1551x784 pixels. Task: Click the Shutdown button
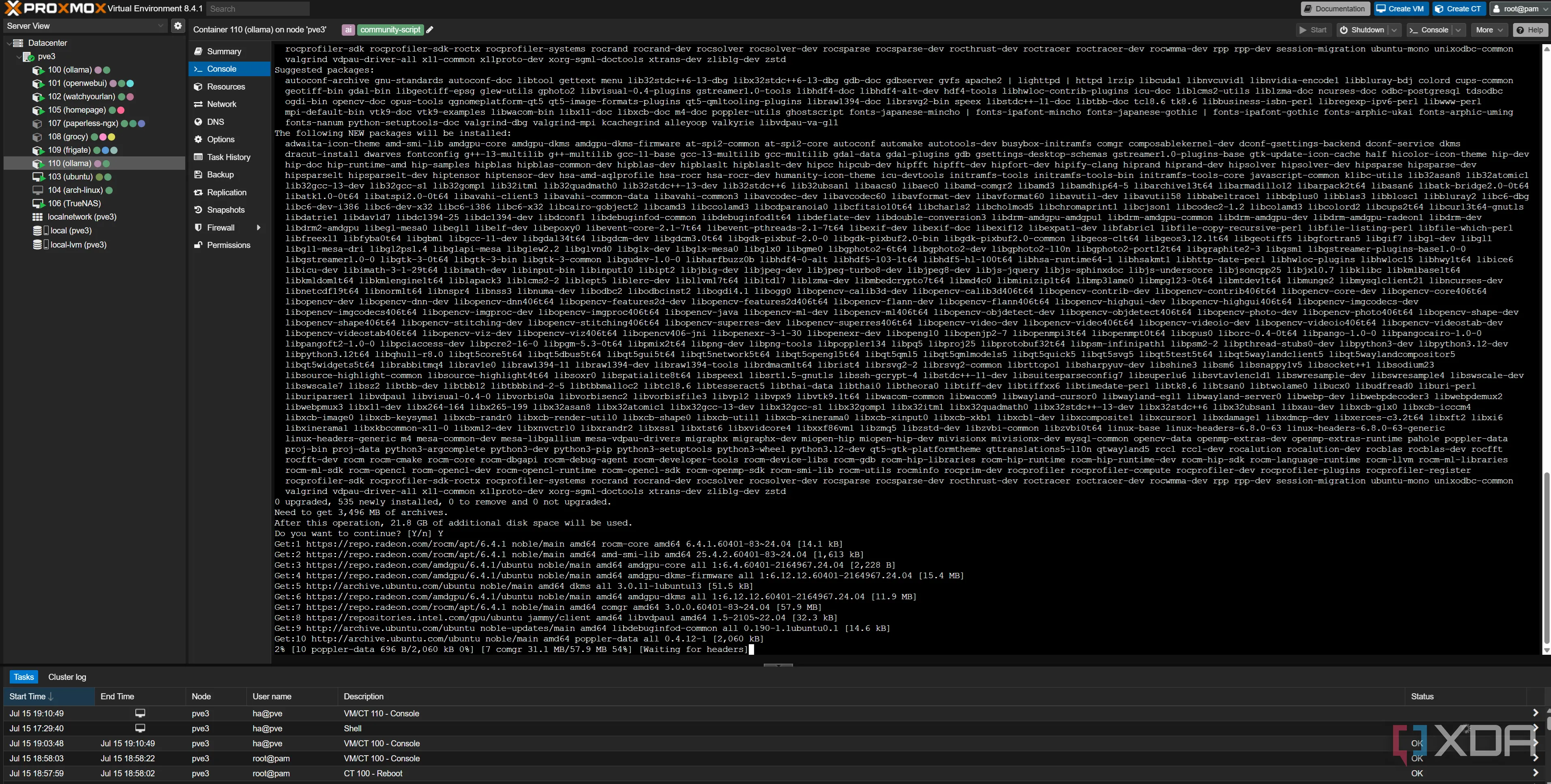tap(1362, 30)
